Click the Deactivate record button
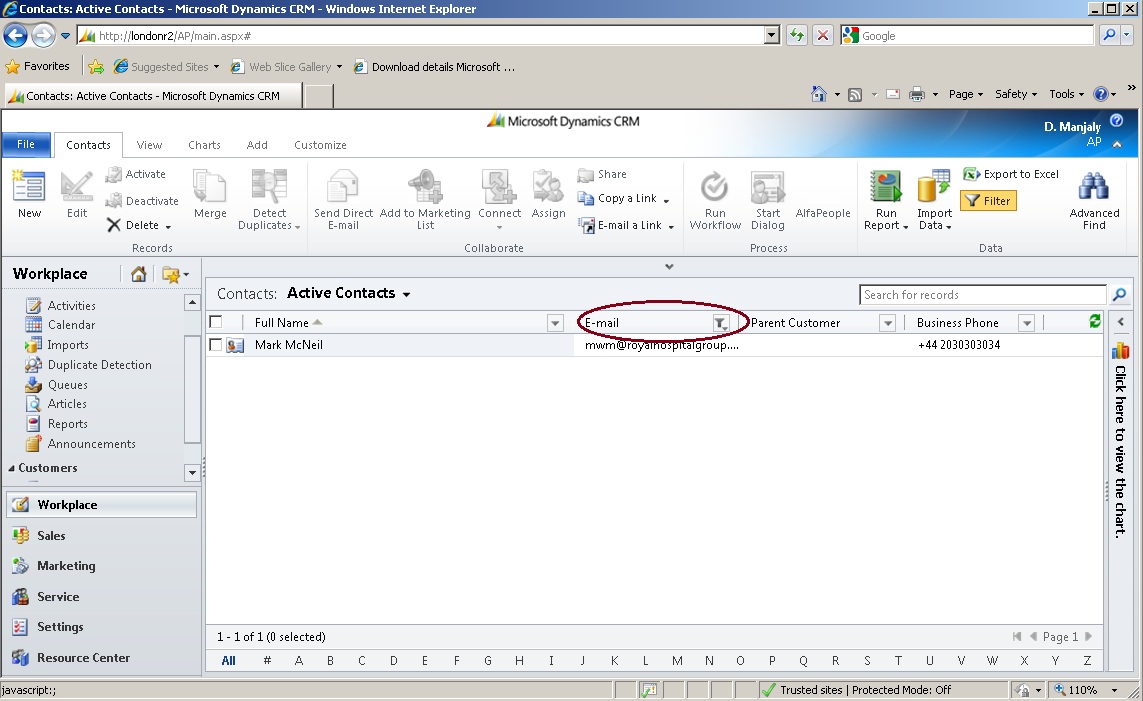 [142, 200]
